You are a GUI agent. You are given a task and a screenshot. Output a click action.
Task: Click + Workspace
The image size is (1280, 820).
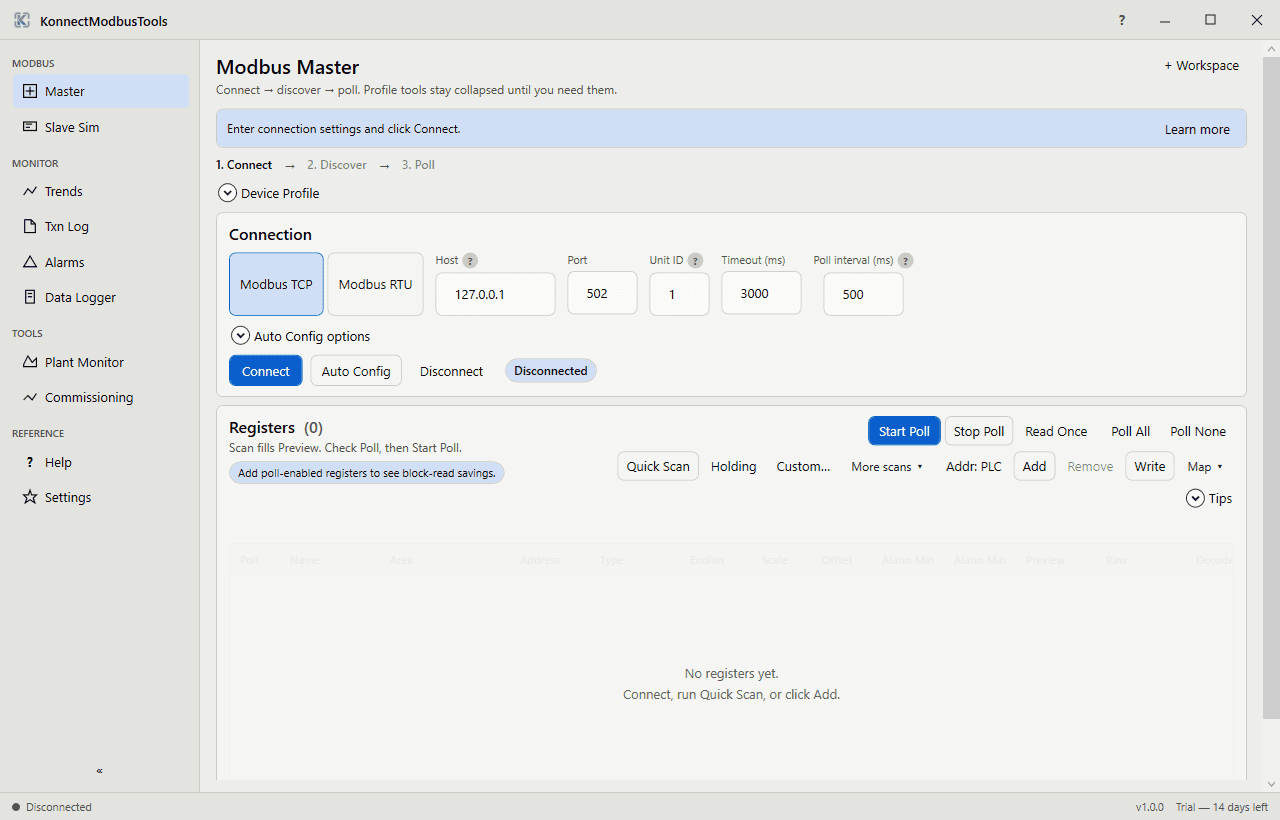(1201, 65)
